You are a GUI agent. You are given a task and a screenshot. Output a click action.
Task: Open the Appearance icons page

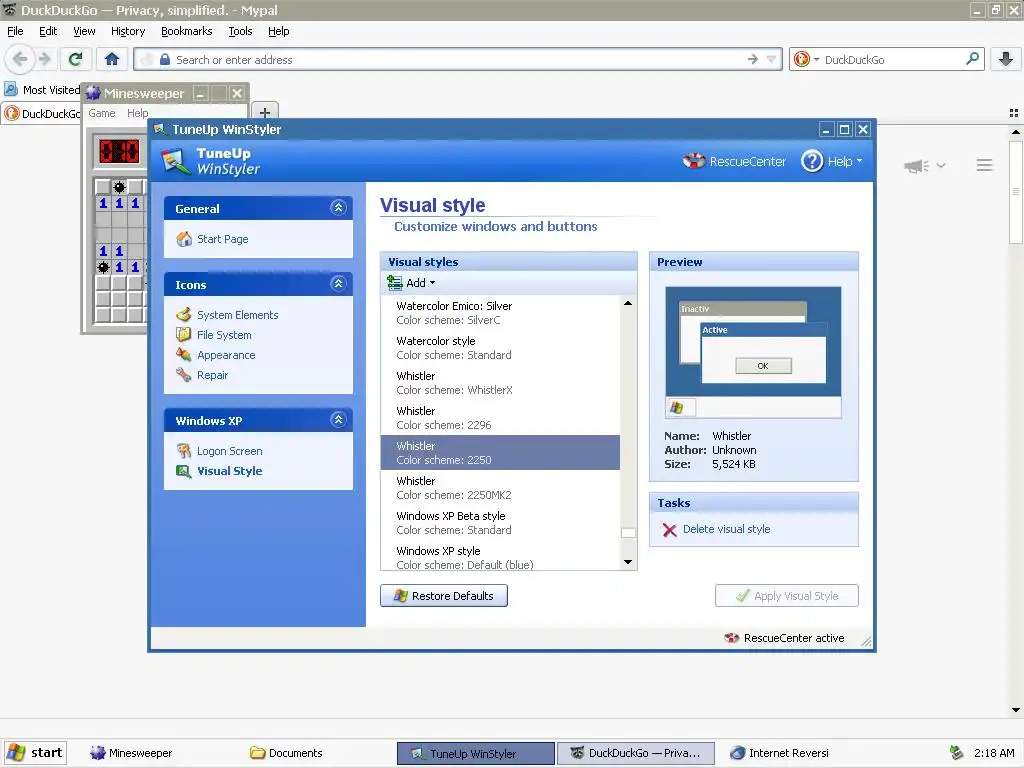(x=226, y=355)
